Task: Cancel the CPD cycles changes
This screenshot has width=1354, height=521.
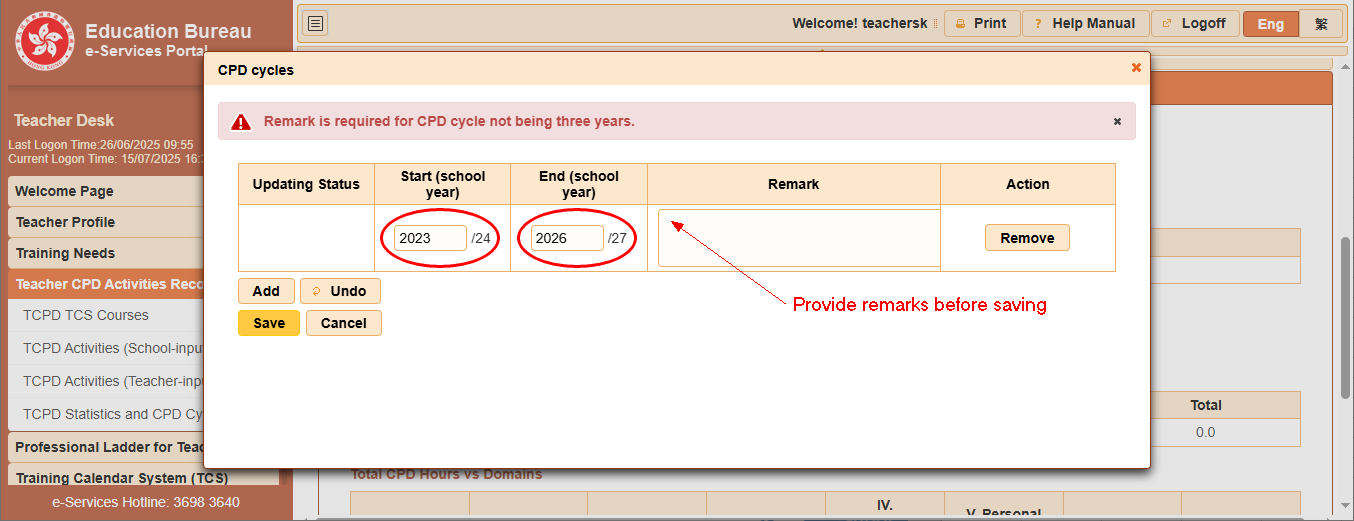Action: (344, 323)
